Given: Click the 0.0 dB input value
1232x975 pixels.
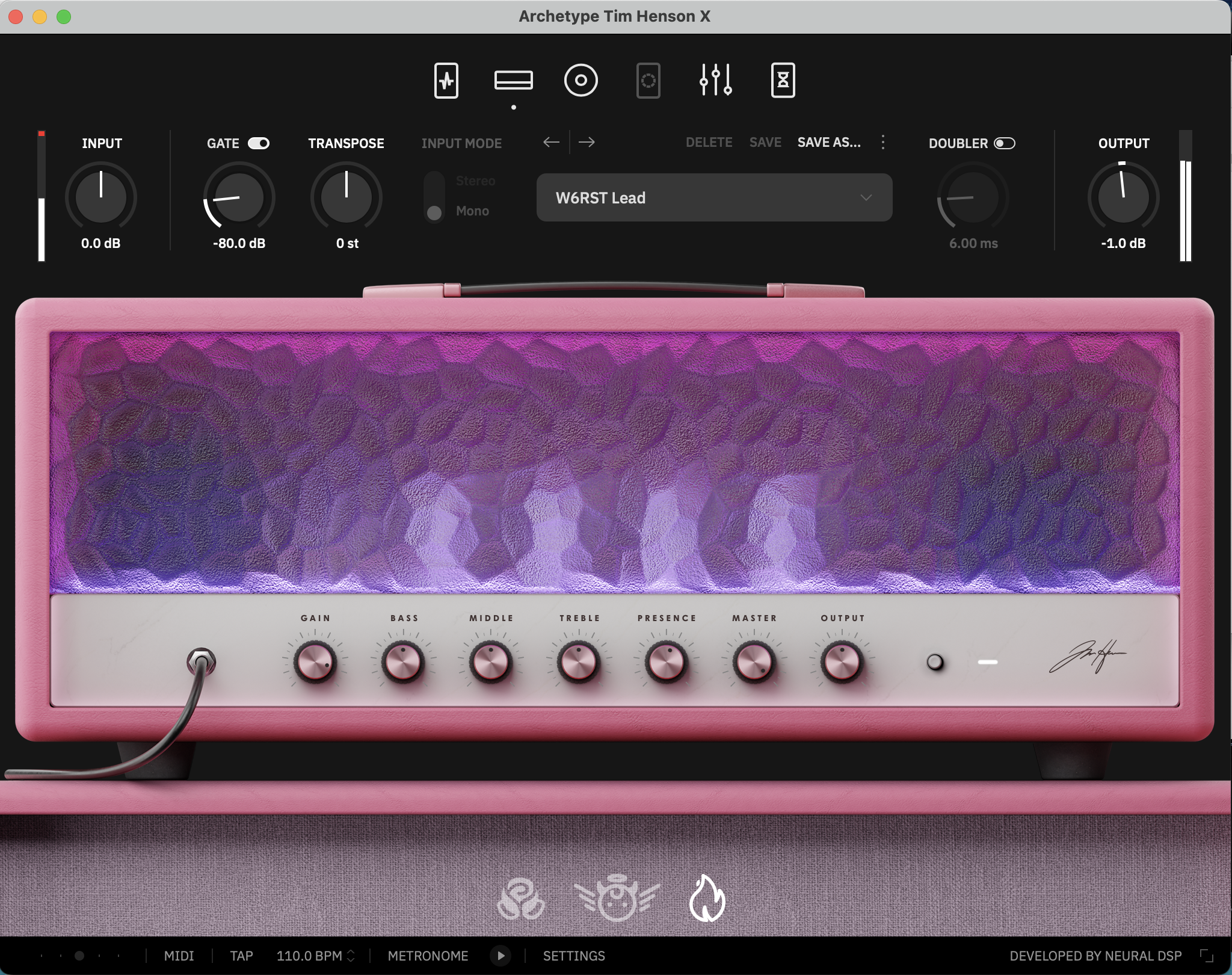Looking at the screenshot, I should (x=100, y=243).
